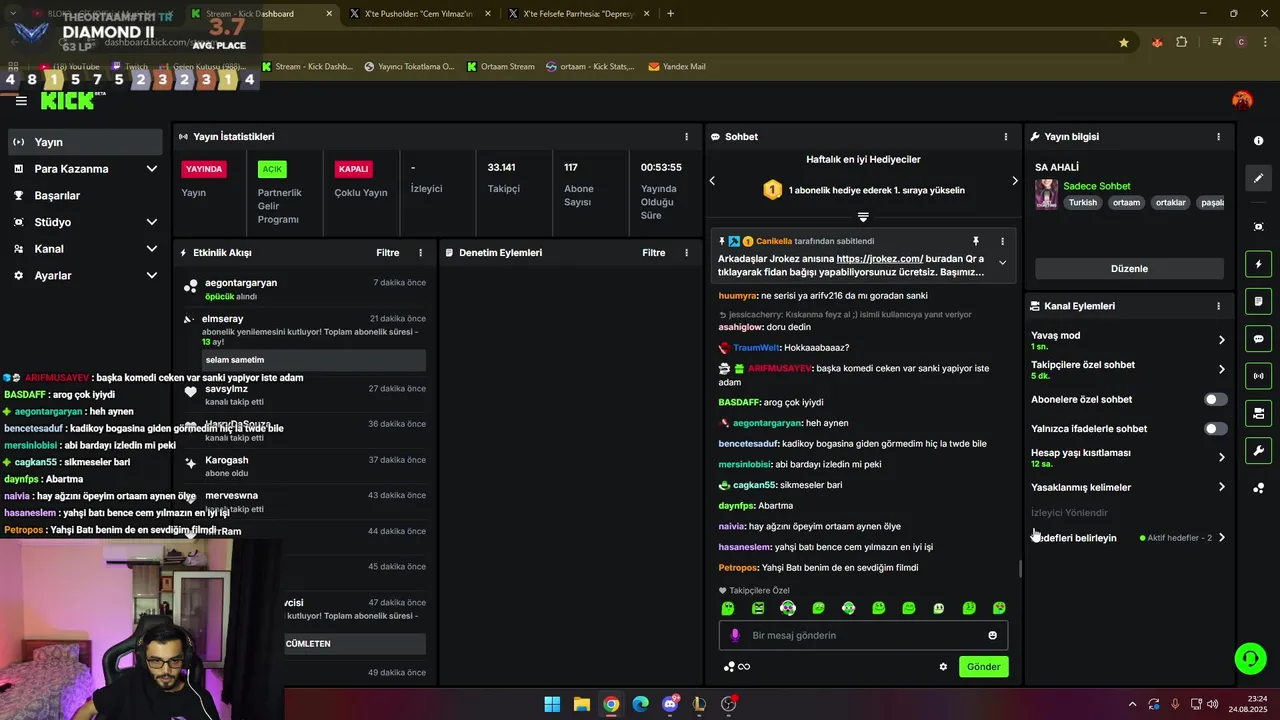The height and width of the screenshot is (720, 1280).
Task: Toggle Yalnızca ifadelerle sohbet switch
Action: [1215, 429]
